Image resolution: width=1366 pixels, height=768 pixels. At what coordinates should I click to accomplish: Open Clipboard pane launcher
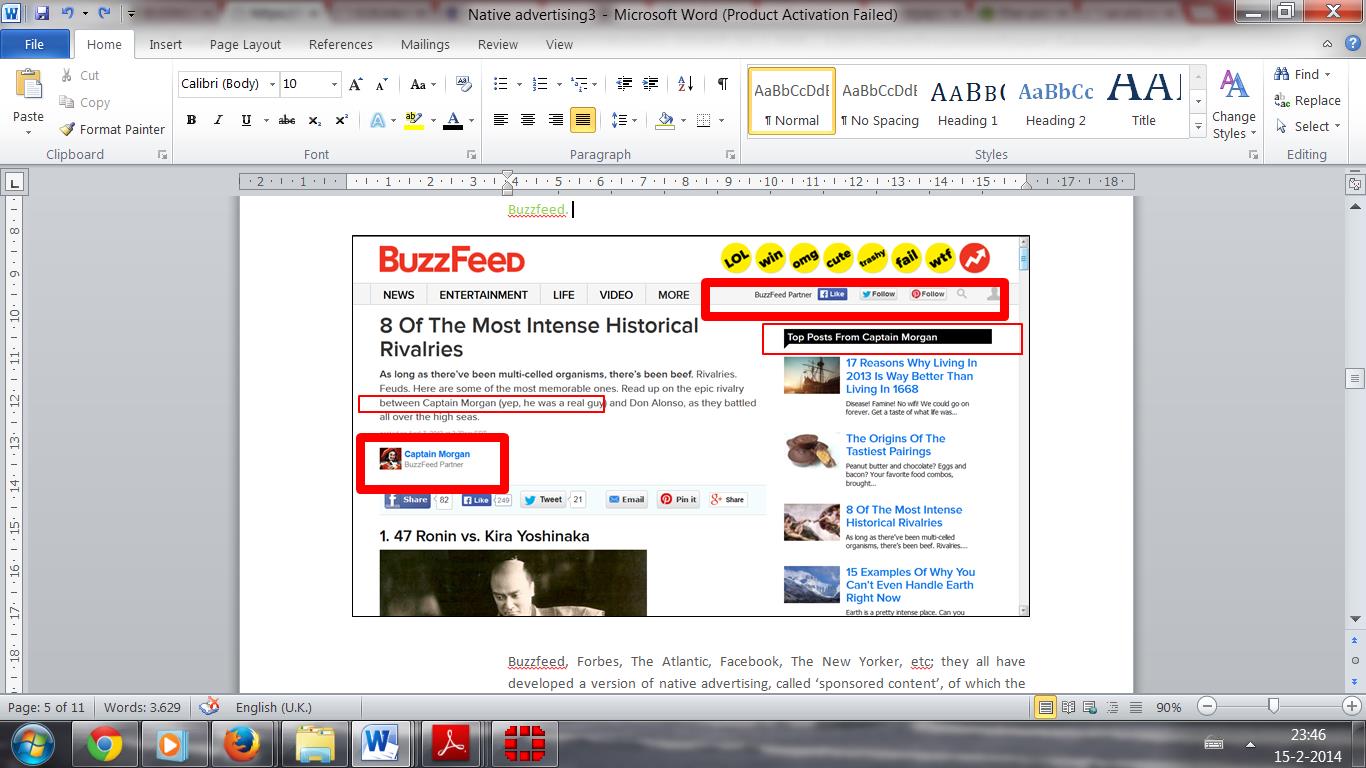pos(163,155)
